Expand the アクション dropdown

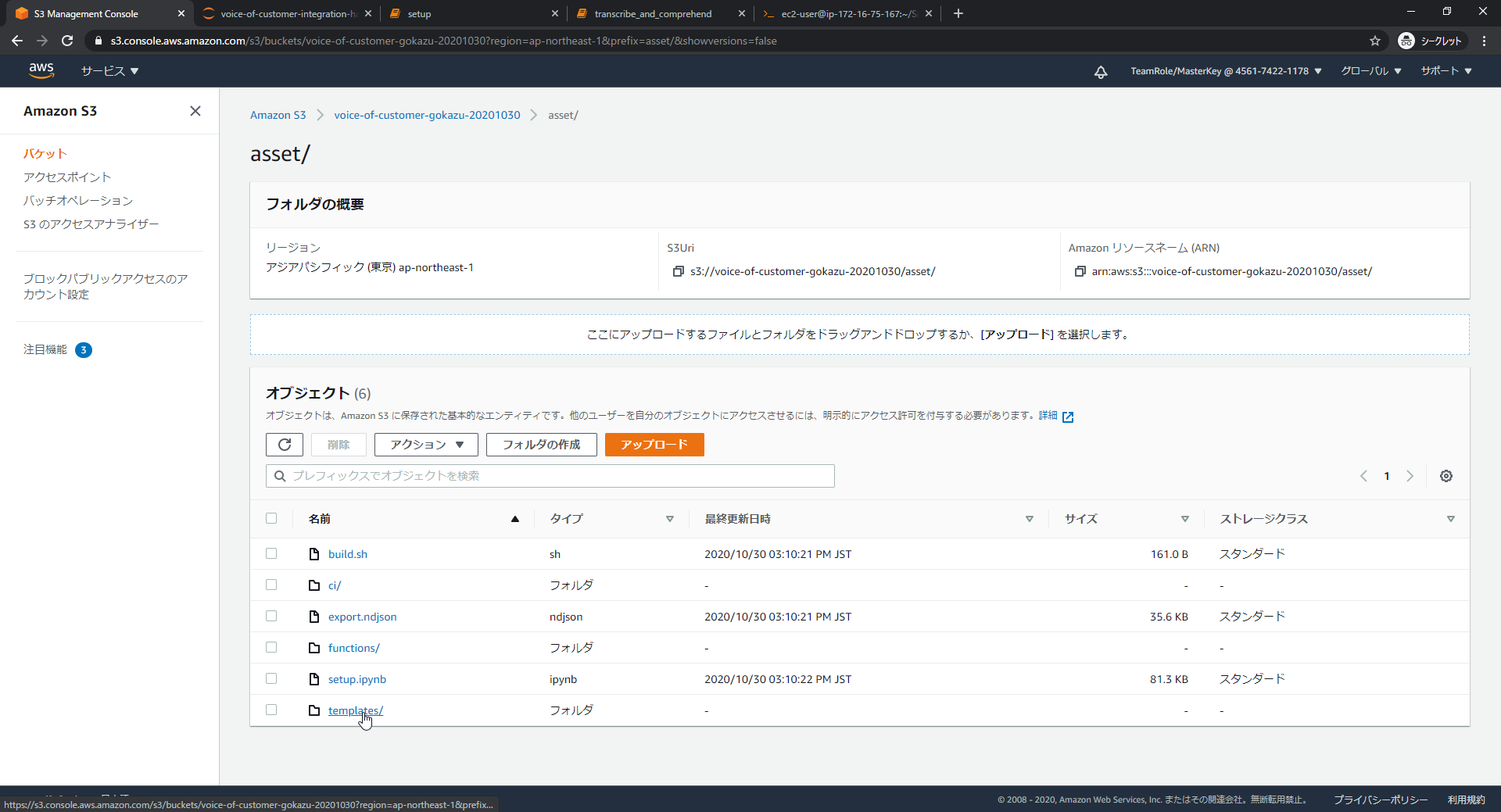[x=426, y=445]
